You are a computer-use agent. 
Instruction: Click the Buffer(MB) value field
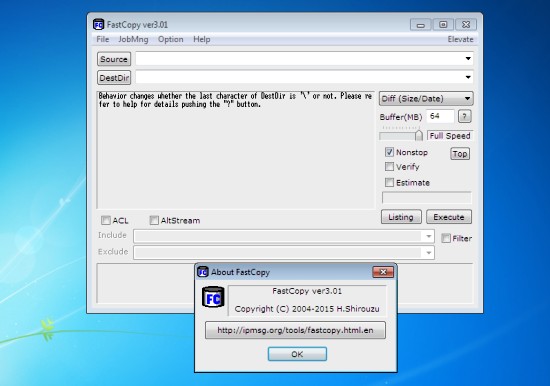coord(440,116)
